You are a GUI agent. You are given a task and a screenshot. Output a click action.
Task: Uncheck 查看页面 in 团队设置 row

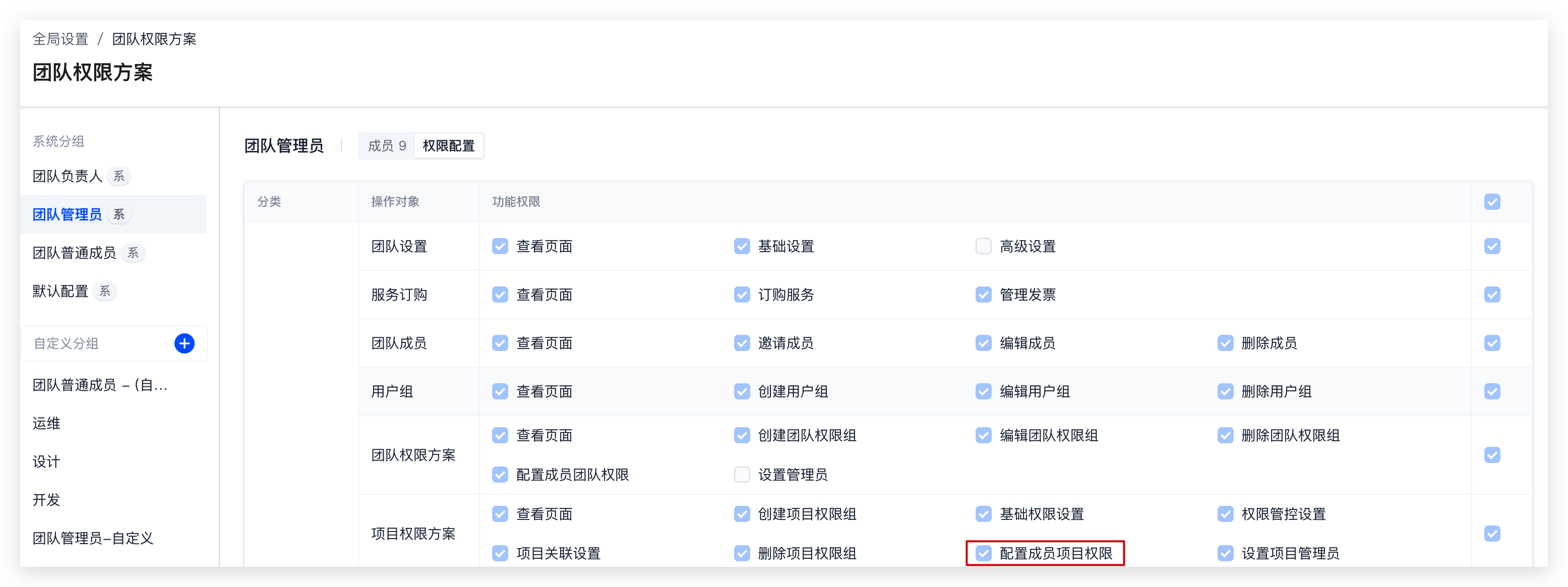500,246
